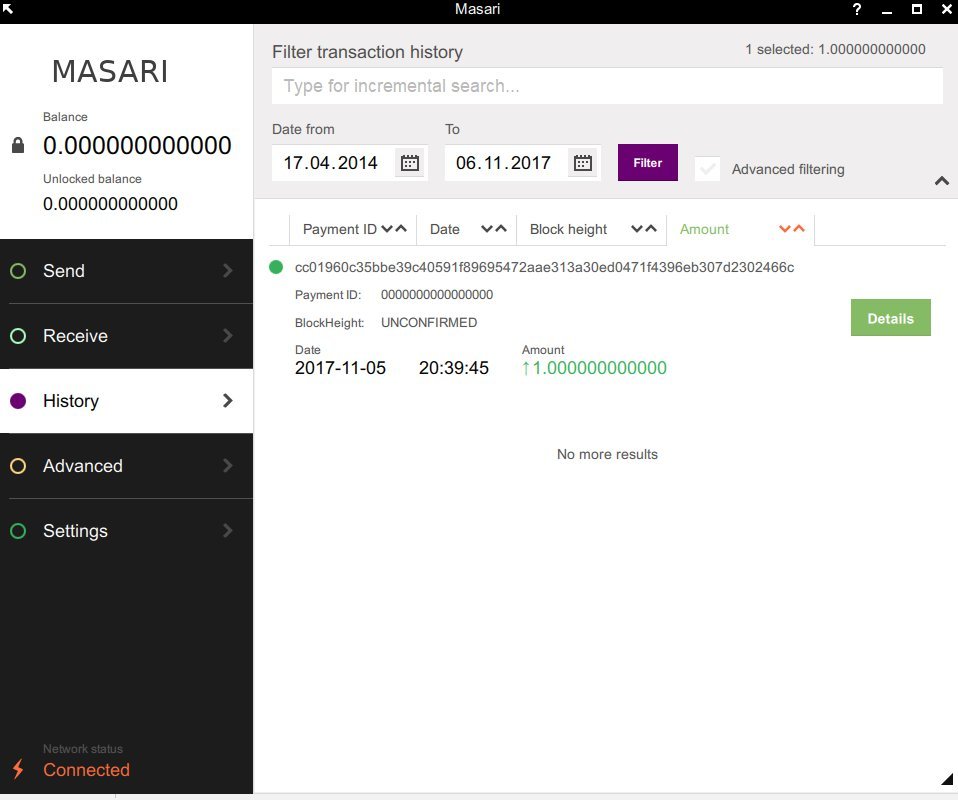This screenshot has height=800, width=958.
Task: Close the Masari window
Action: [x=946, y=9]
